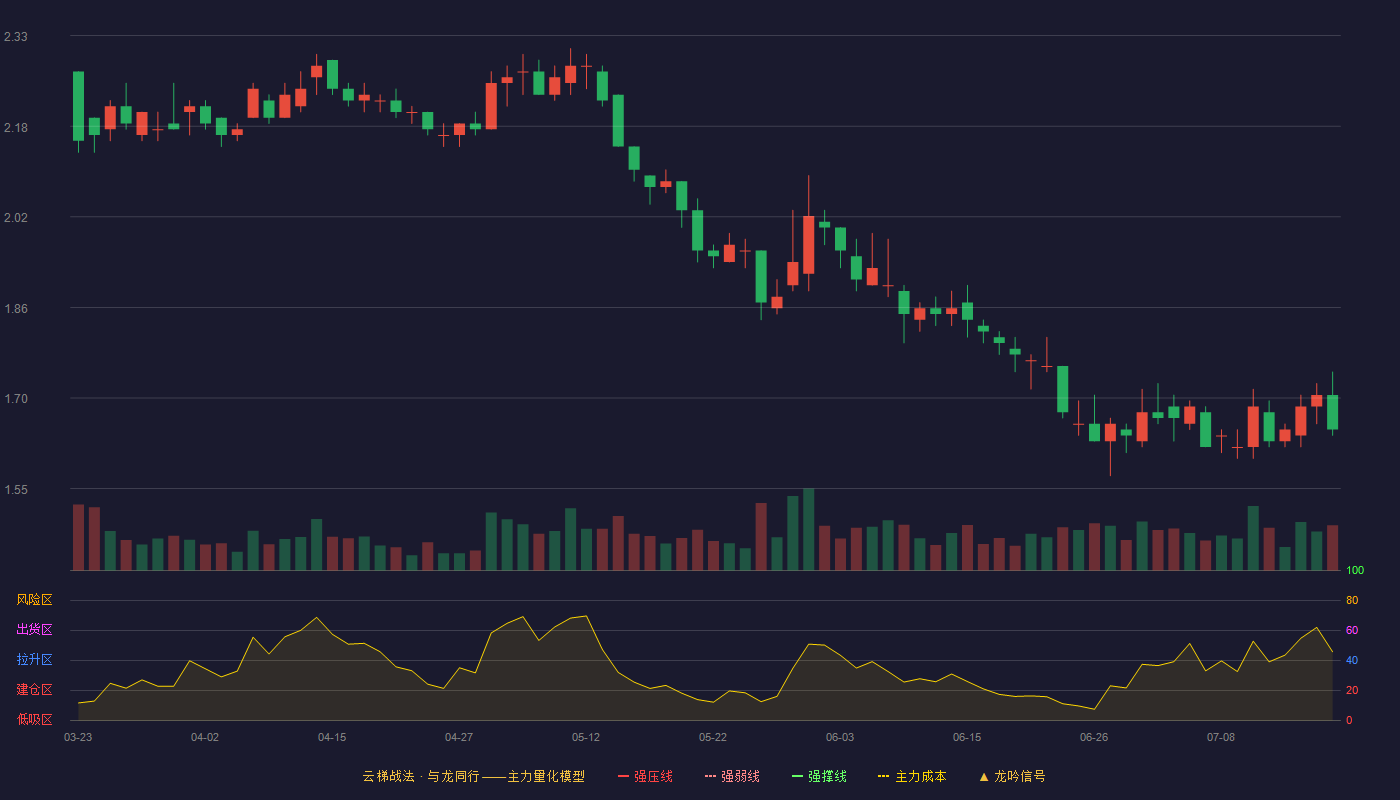Click the last green candlestick on the right
1400x800 pixels.
1332,412
